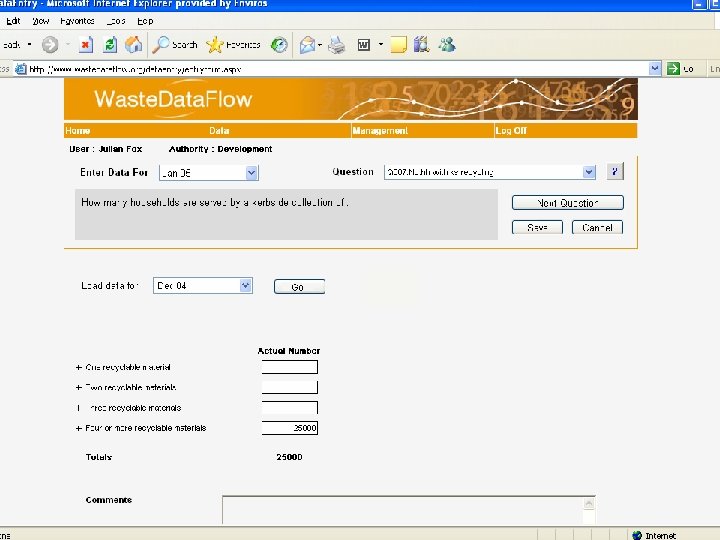Print the page with printer icon
720x540 pixels.
[x=337, y=45]
